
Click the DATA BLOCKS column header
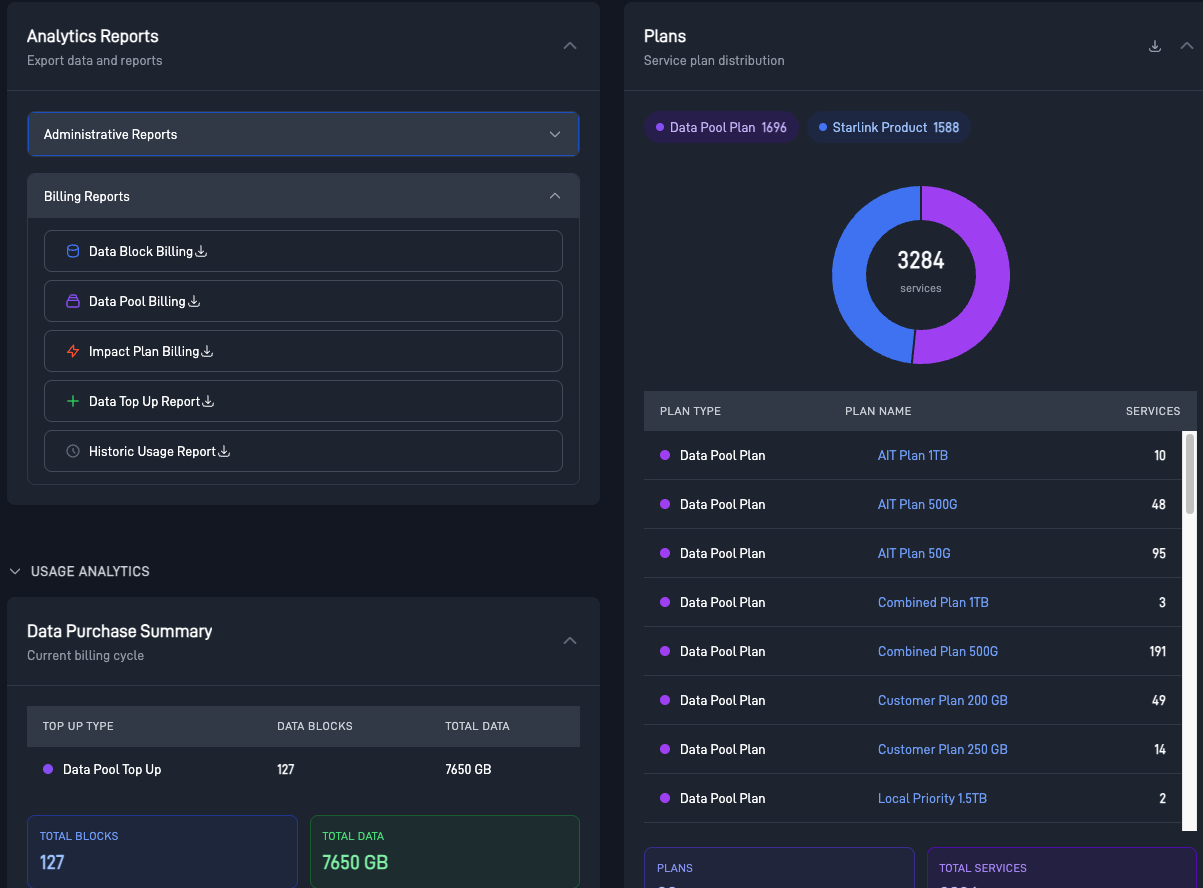(315, 726)
